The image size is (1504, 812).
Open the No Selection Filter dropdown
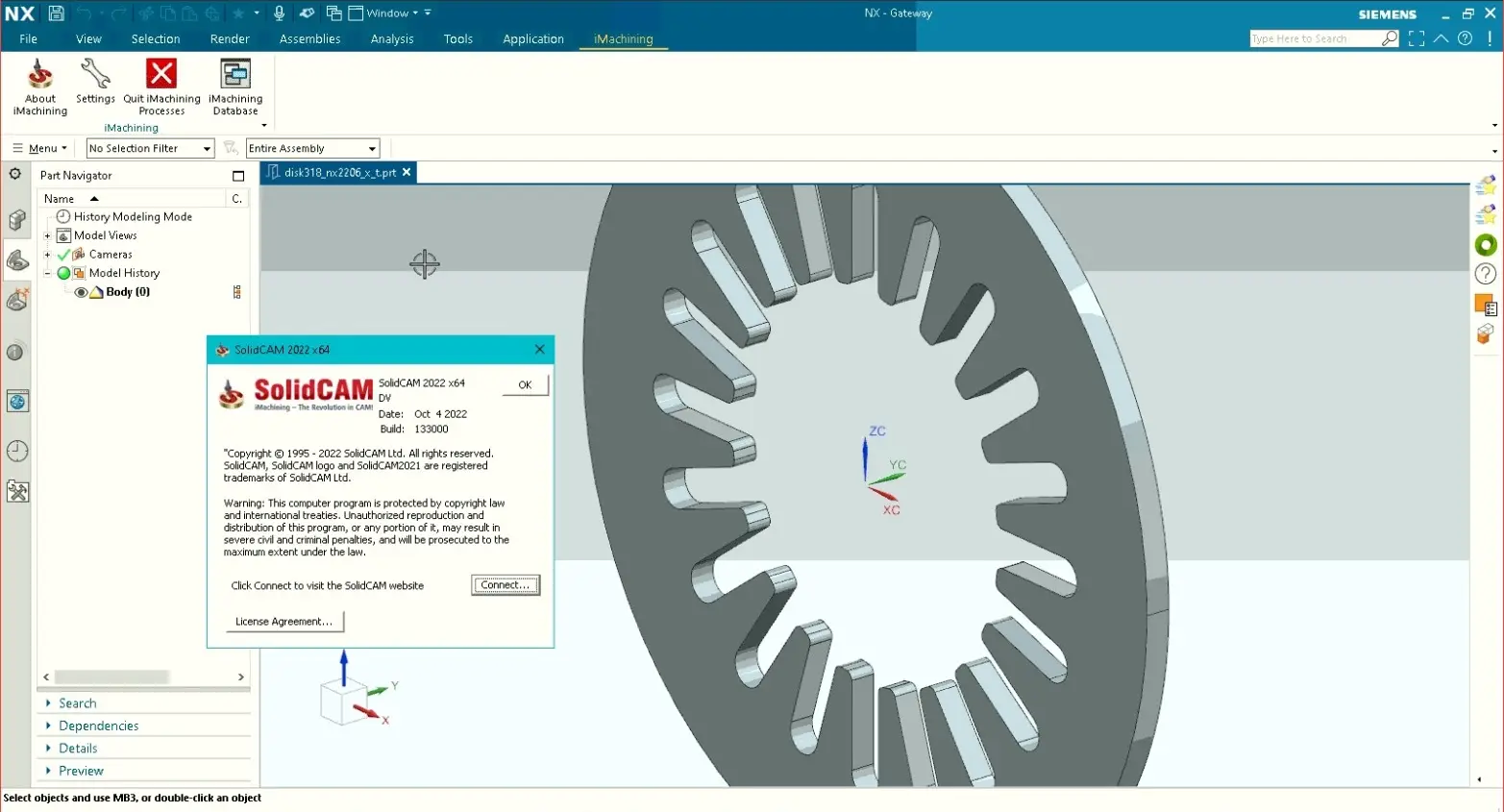coord(150,148)
